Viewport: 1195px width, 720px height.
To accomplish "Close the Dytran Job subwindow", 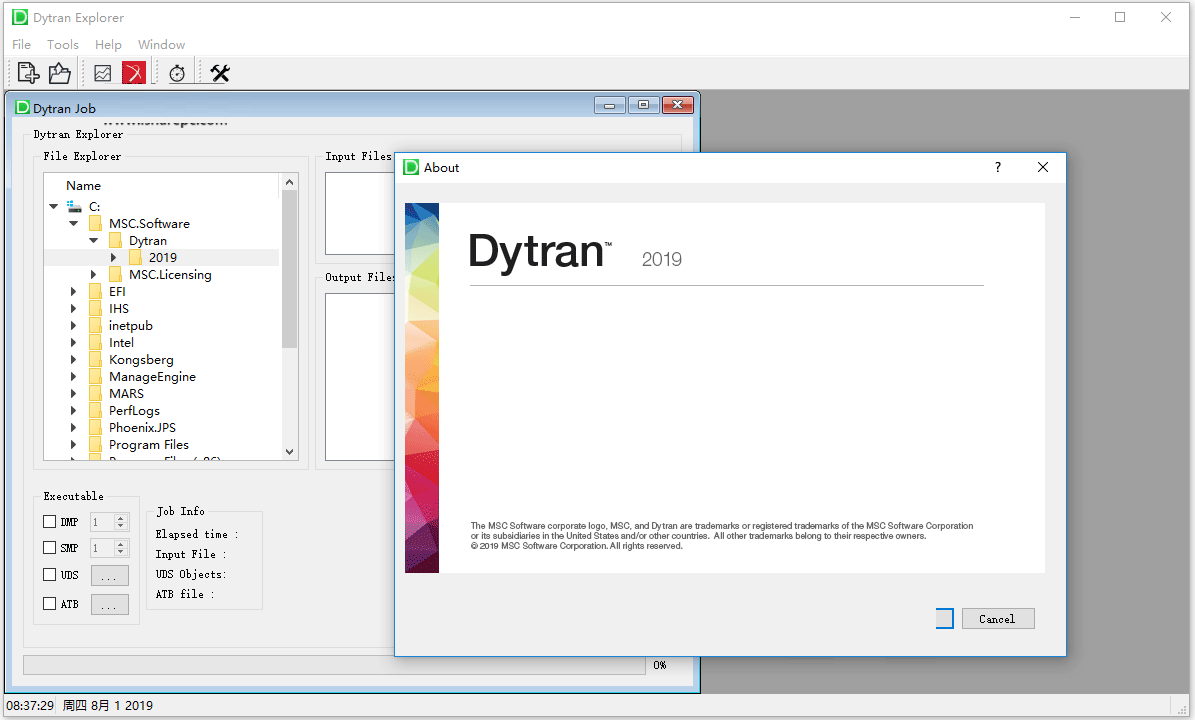I will [678, 105].
